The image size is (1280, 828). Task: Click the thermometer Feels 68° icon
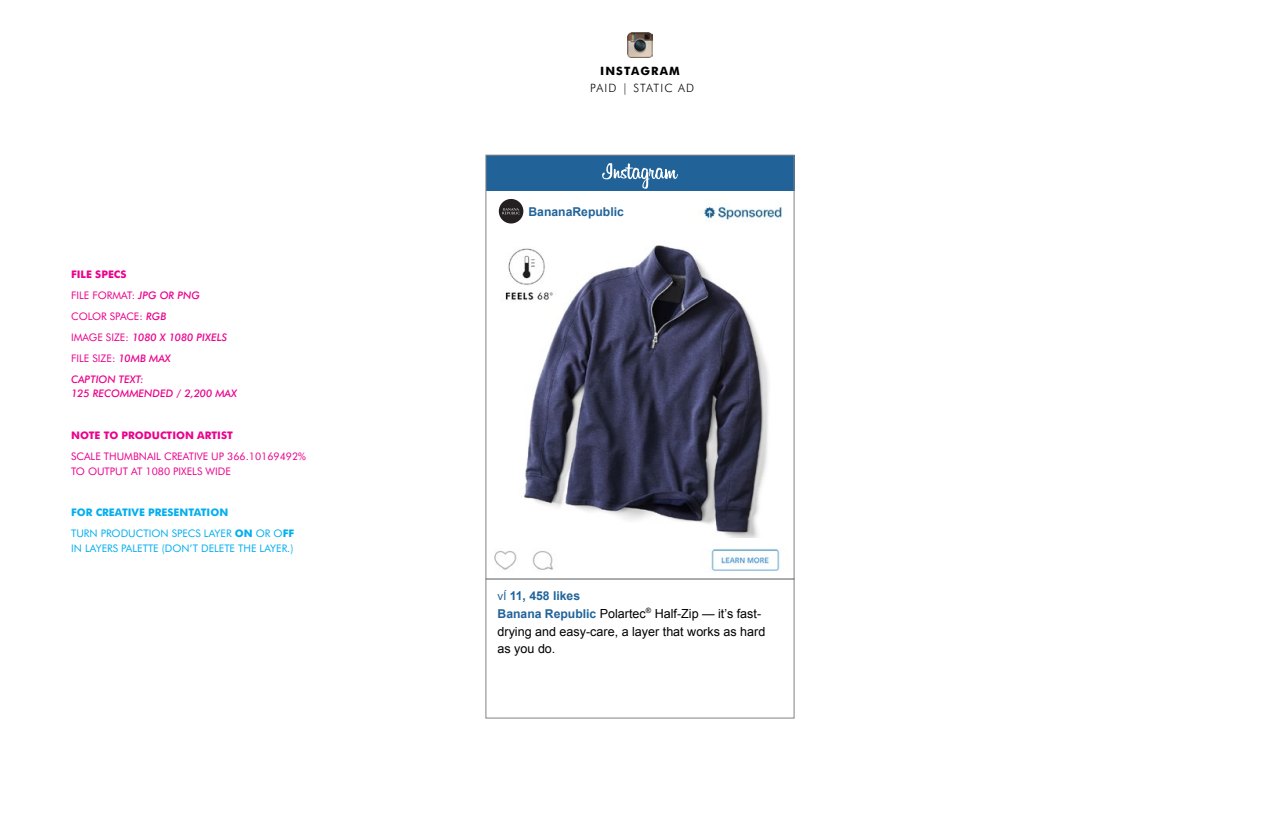click(x=527, y=267)
